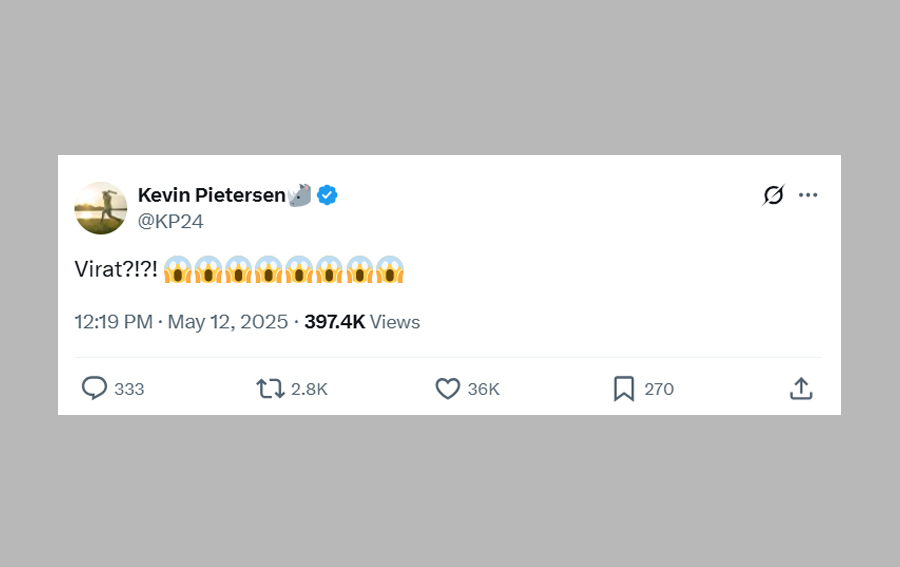The width and height of the screenshot is (900, 567).
Task: Open the @KP24 handle link
Action: point(170,221)
